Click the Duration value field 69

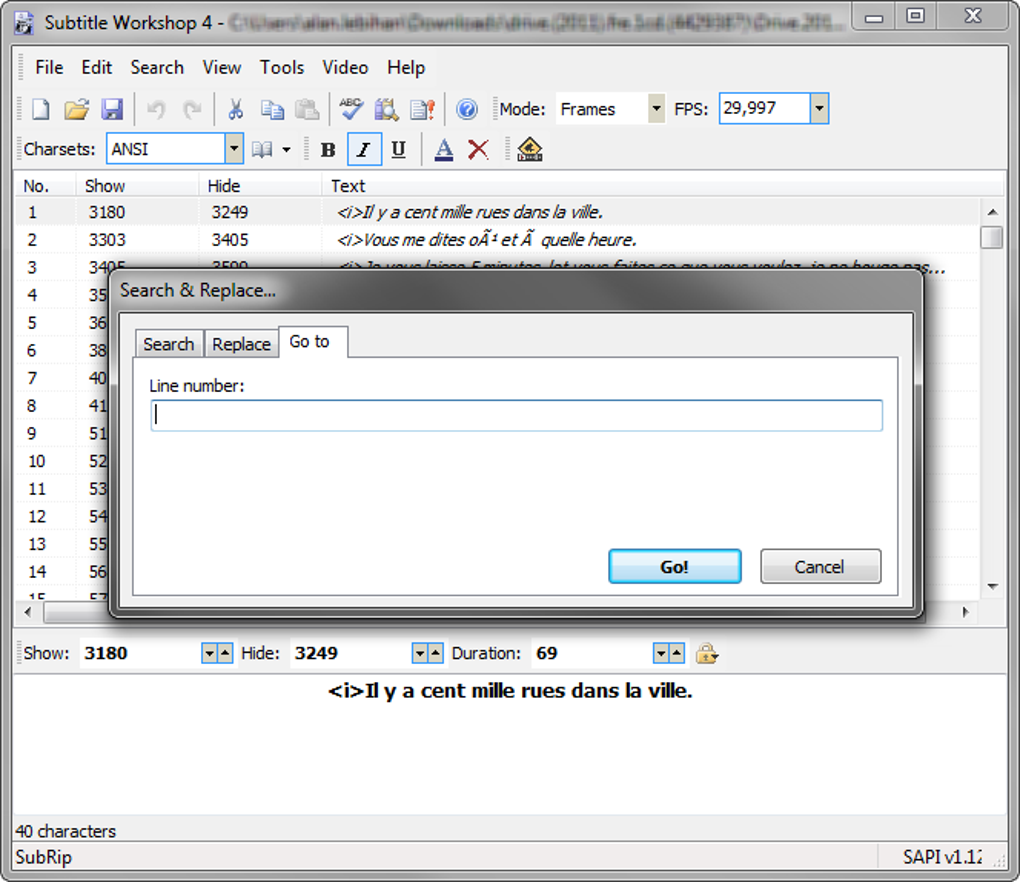coord(592,653)
